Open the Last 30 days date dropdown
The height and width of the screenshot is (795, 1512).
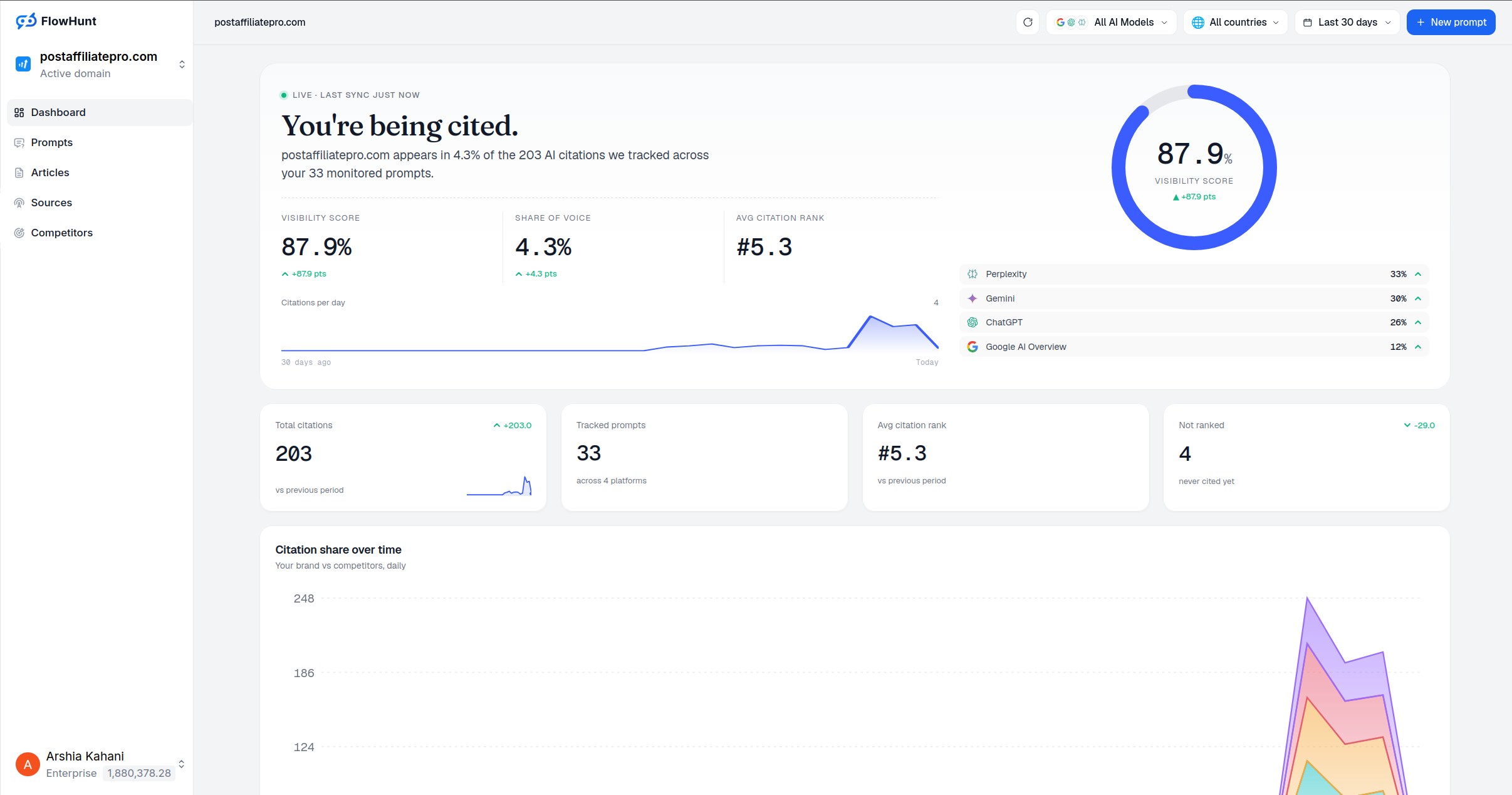tap(1347, 22)
